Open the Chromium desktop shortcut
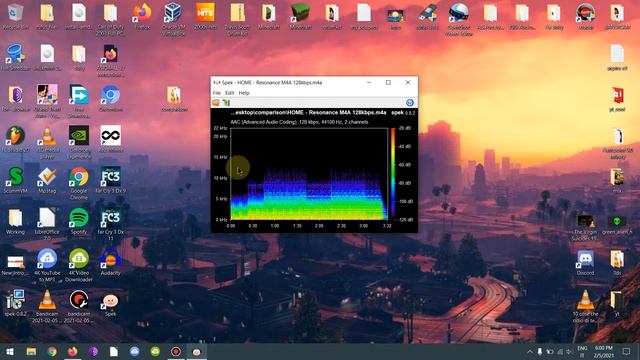 [111, 98]
